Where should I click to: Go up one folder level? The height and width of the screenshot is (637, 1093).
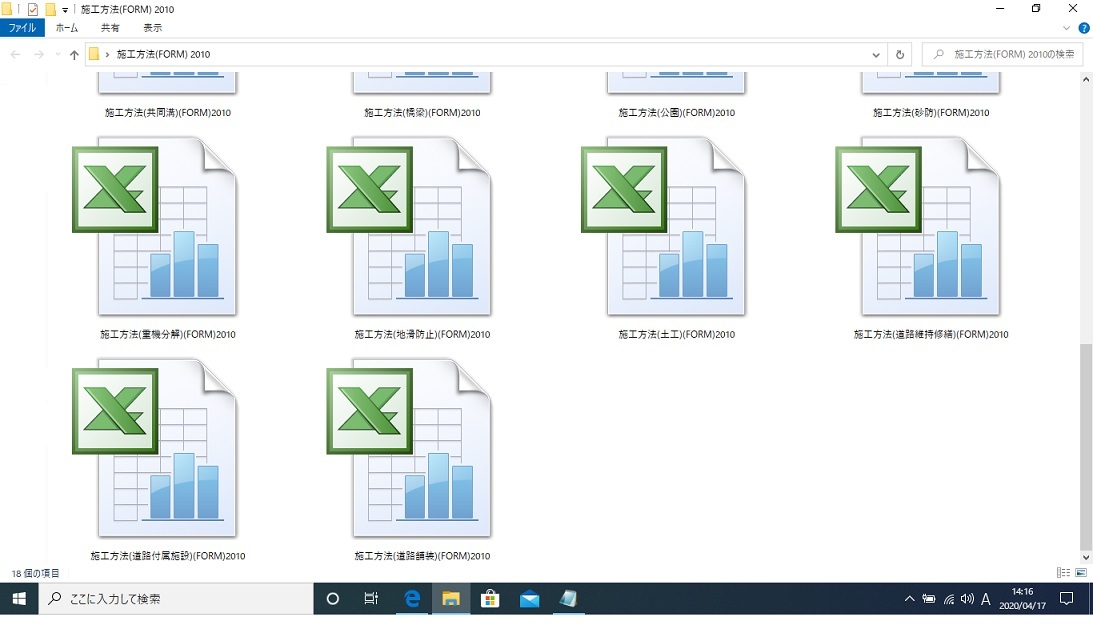click(74, 54)
